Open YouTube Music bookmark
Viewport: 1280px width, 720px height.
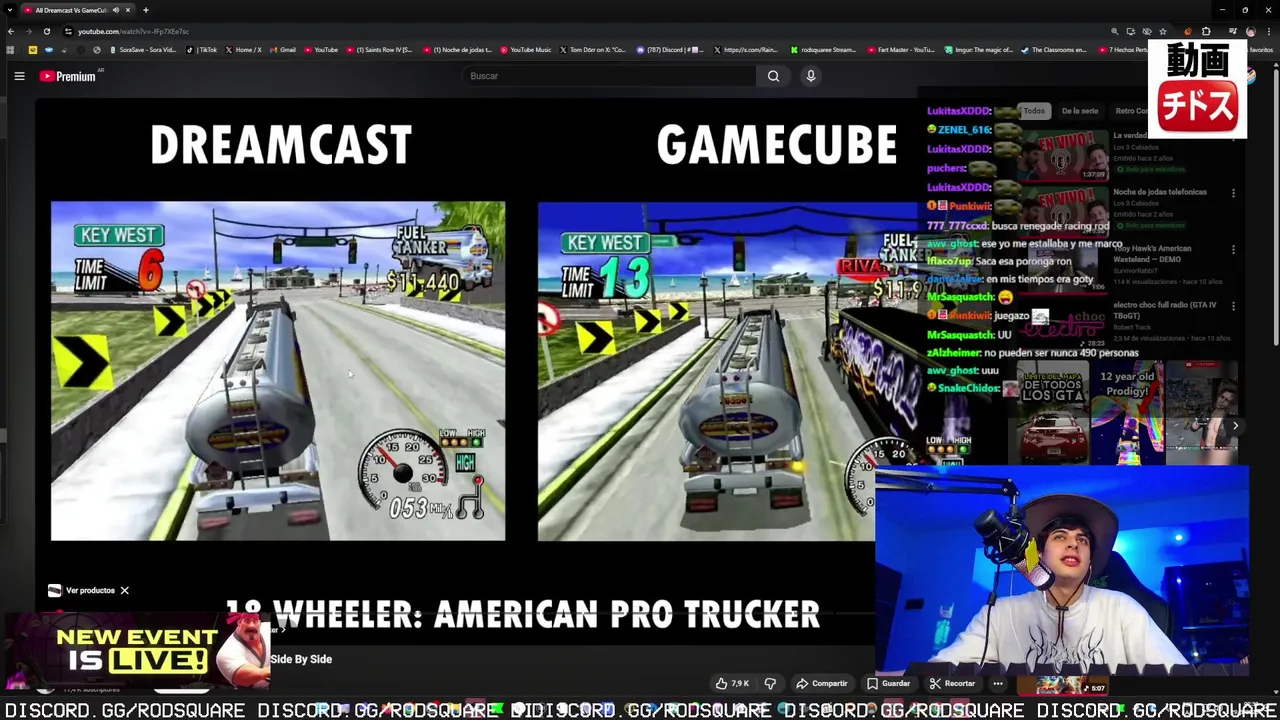pyautogui.click(x=526, y=49)
